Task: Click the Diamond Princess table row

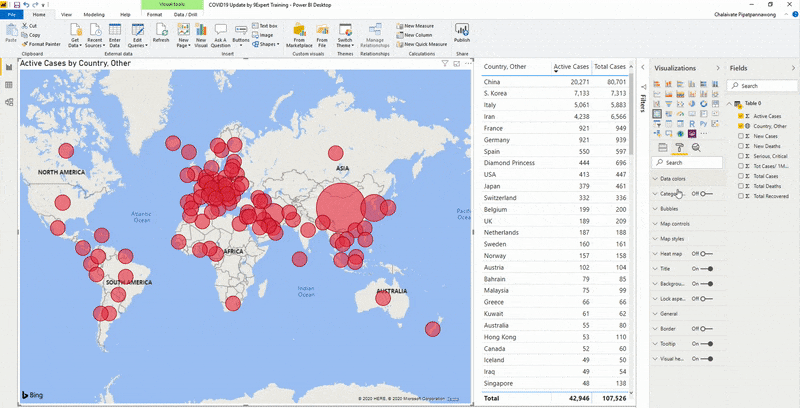Action: [555, 163]
